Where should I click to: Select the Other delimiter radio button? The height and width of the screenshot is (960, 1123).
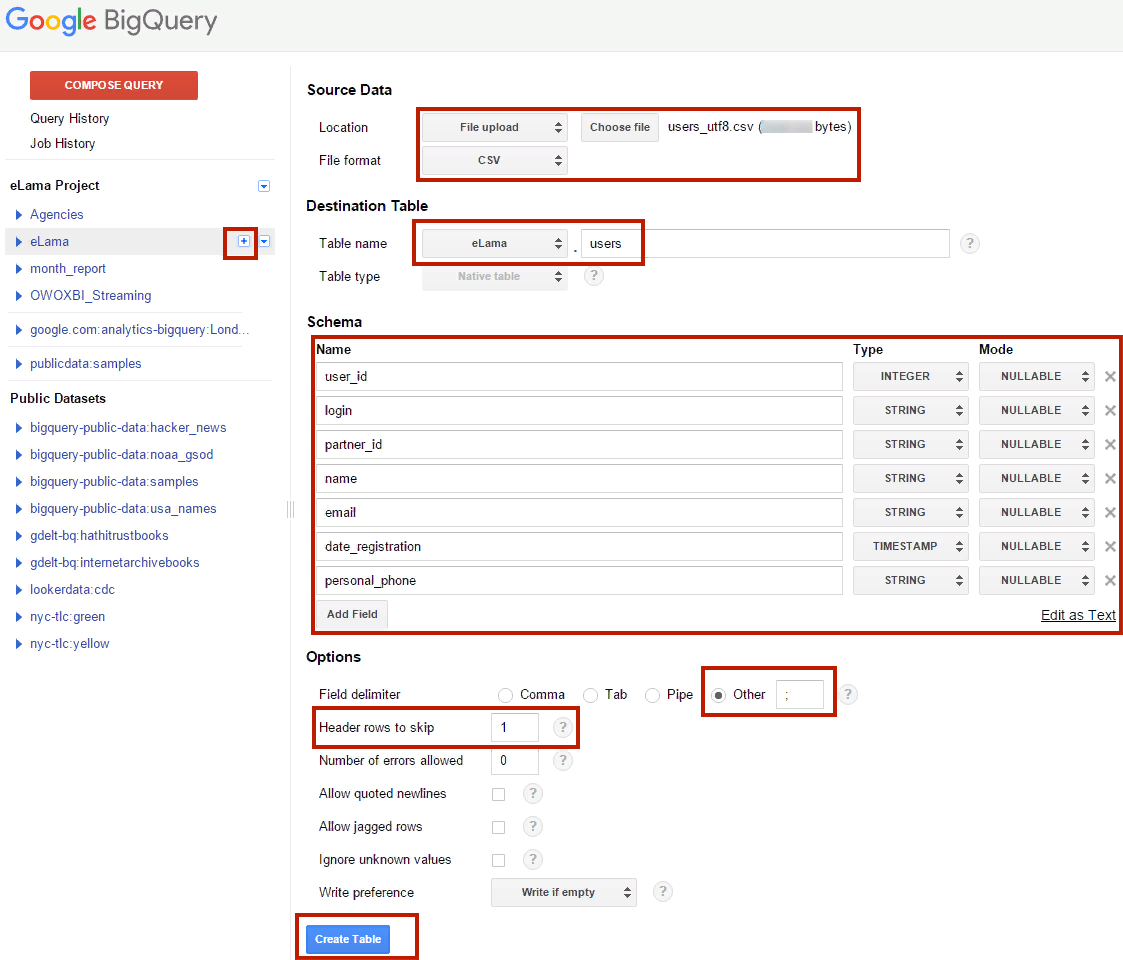(x=718, y=695)
